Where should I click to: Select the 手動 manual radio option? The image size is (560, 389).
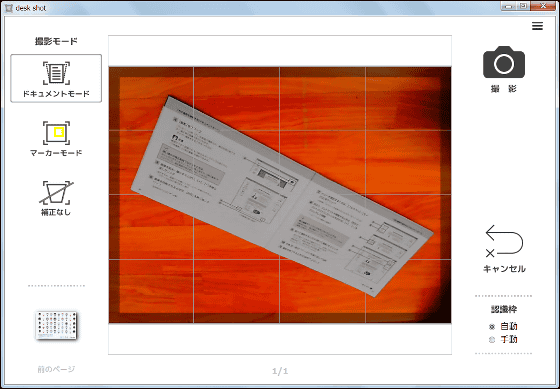[x=492, y=340]
